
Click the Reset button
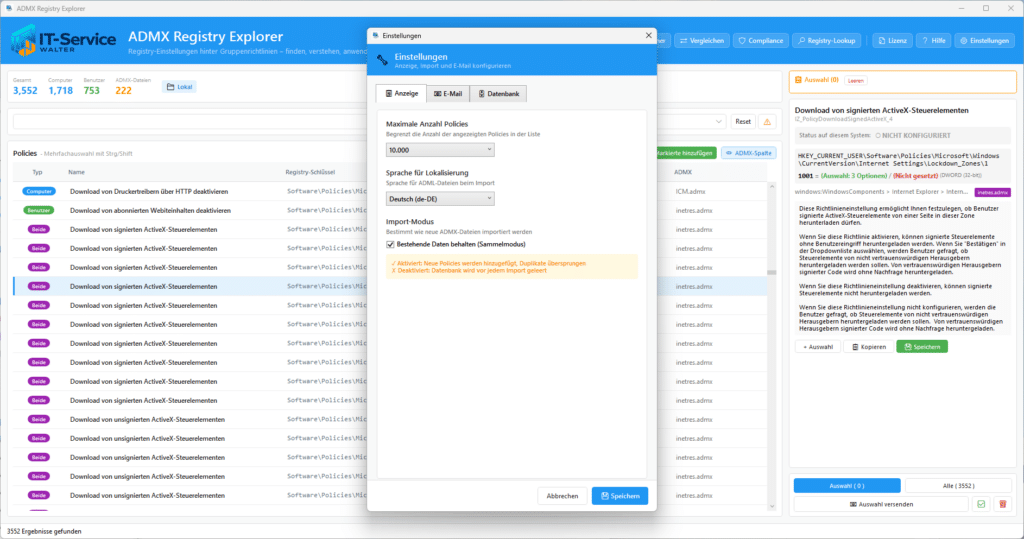743,122
